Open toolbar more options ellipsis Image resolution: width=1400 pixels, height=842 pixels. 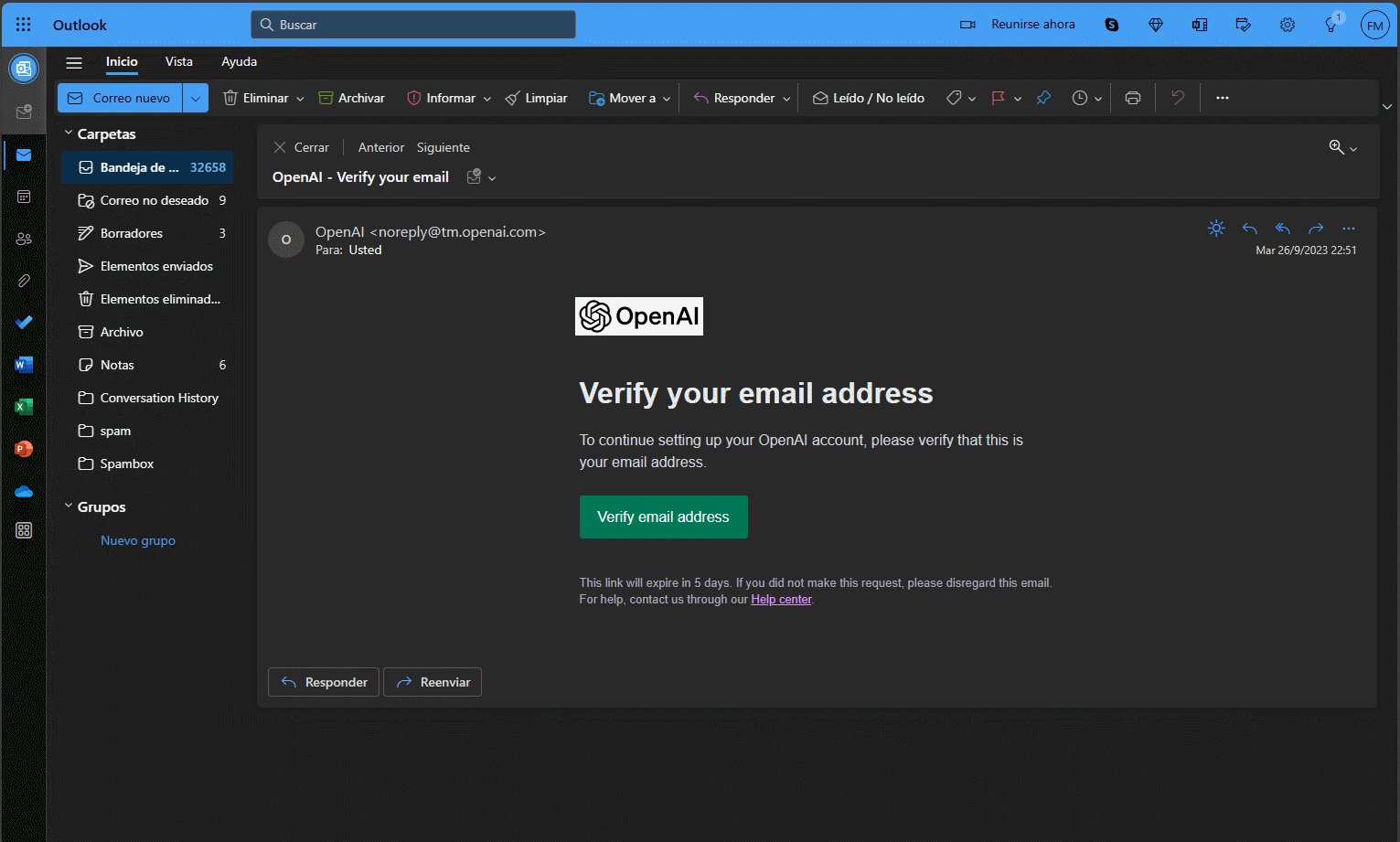[1223, 98]
